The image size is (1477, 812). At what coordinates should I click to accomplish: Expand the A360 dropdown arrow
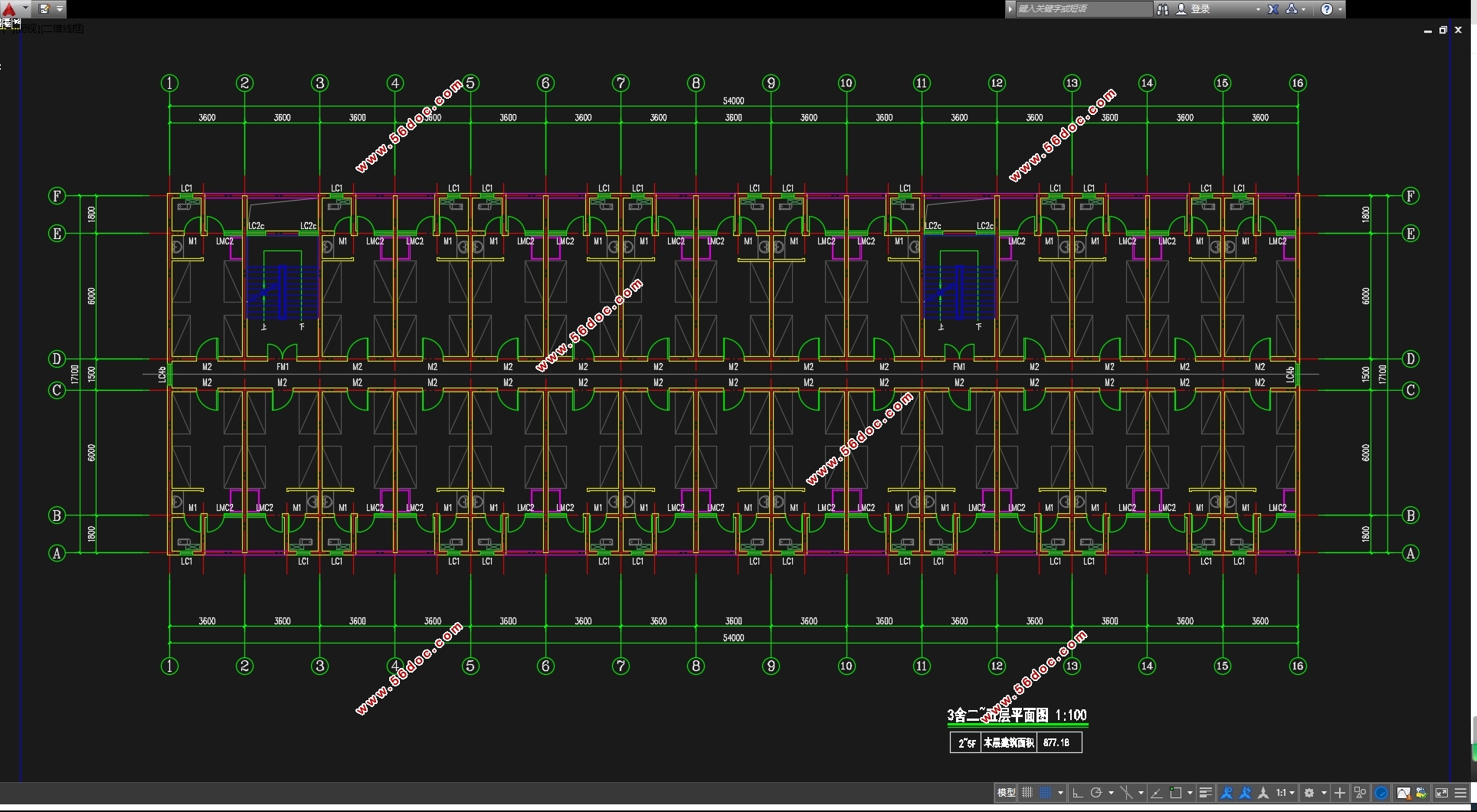(x=1304, y=9)
